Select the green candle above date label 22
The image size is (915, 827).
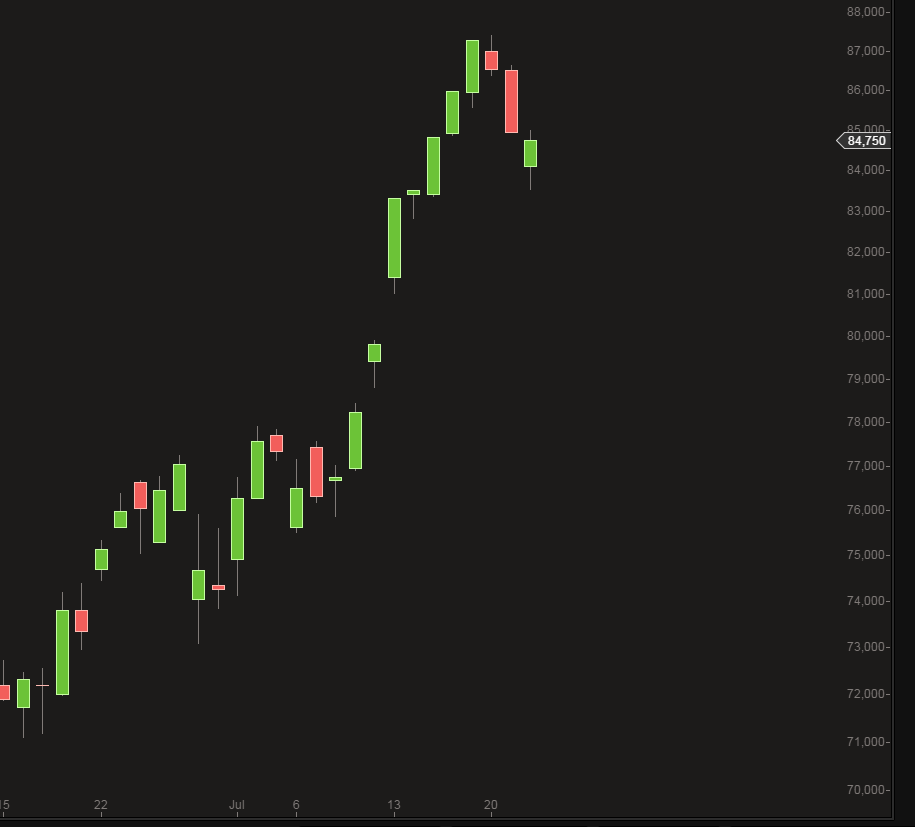pyautogui.click(x=101, y=559)
